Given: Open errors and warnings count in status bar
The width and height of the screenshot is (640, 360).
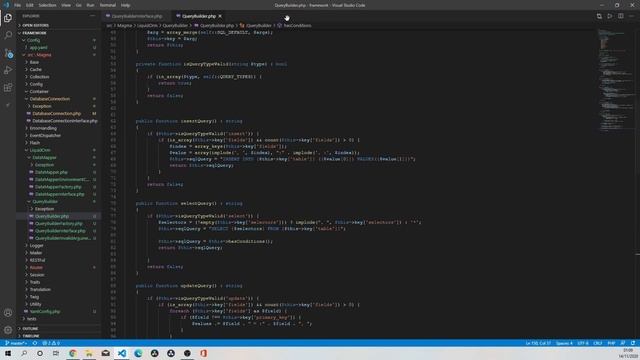Looking at the screenshot, I should tap(51, 343).
